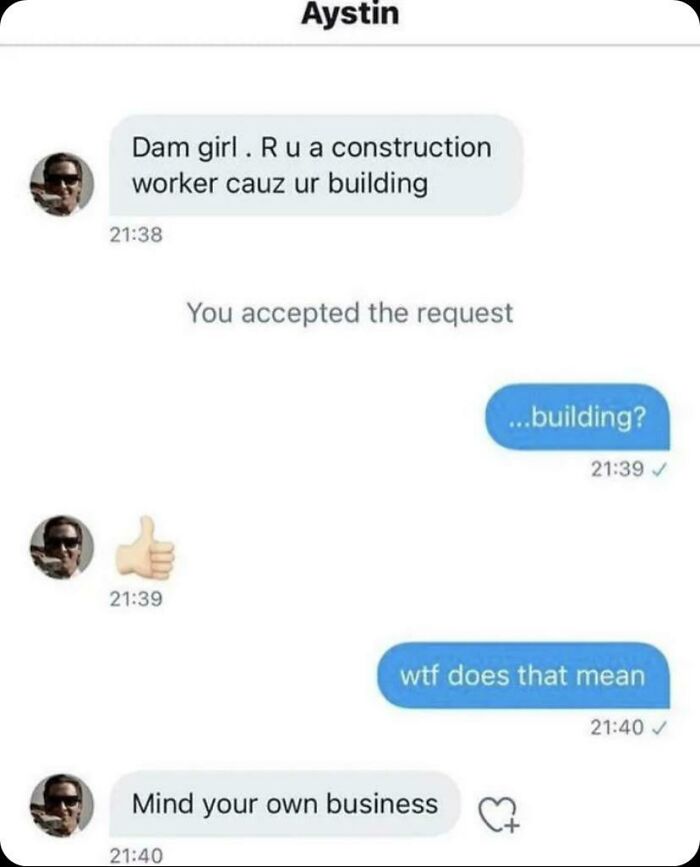Tap the 'Dam girl' construction worker message
The image size is (700, 867).
pos(316,165)
